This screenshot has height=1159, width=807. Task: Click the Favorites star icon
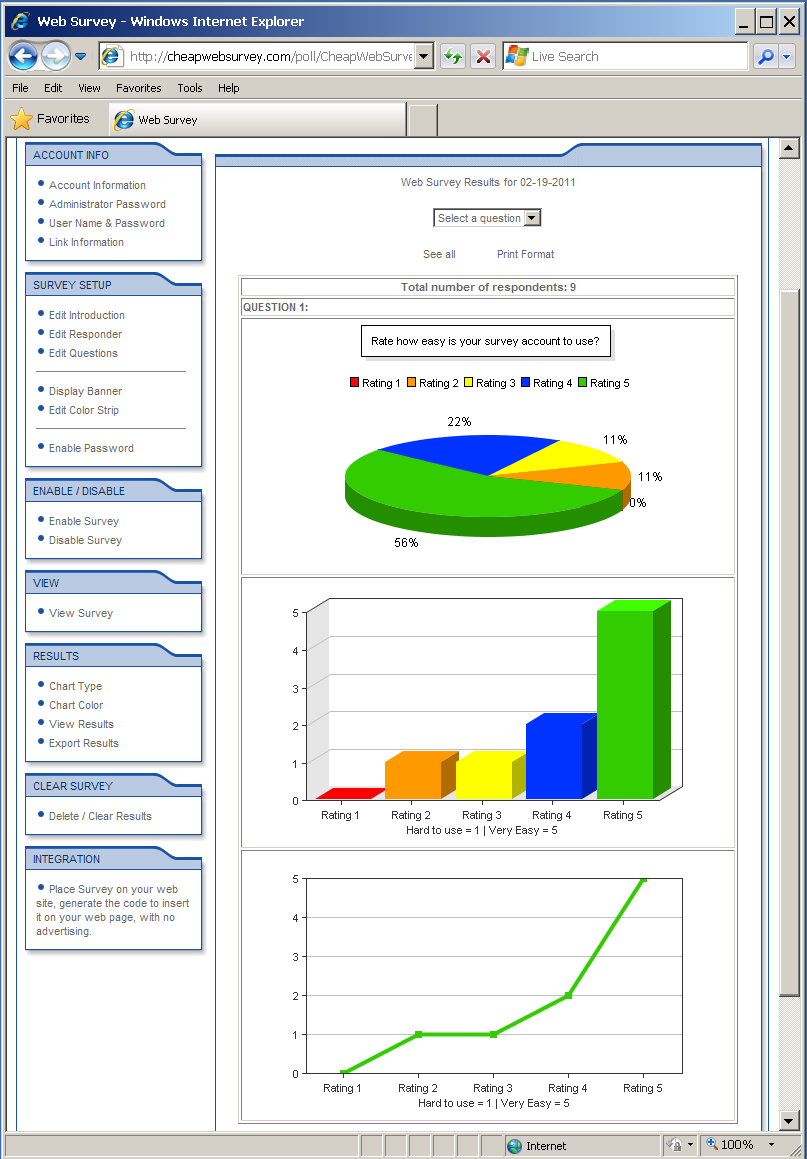[21, 119]
